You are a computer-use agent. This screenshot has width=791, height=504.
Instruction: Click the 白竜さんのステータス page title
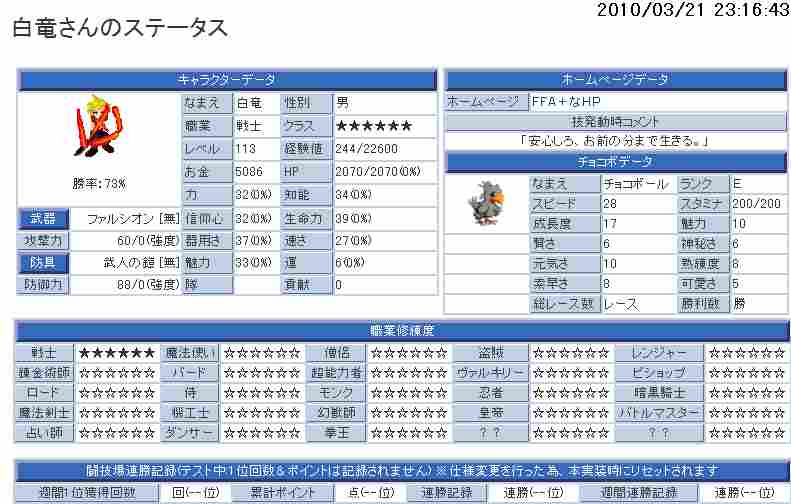[x=120, y=28]
